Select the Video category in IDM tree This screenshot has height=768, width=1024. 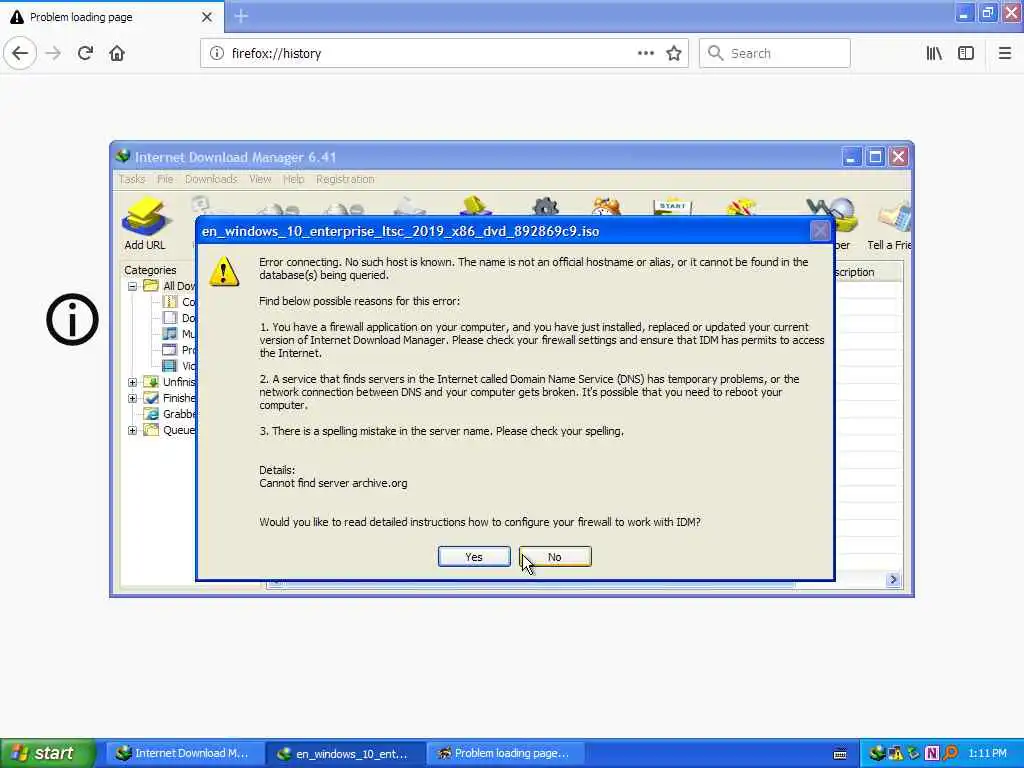tap(179, 366)
